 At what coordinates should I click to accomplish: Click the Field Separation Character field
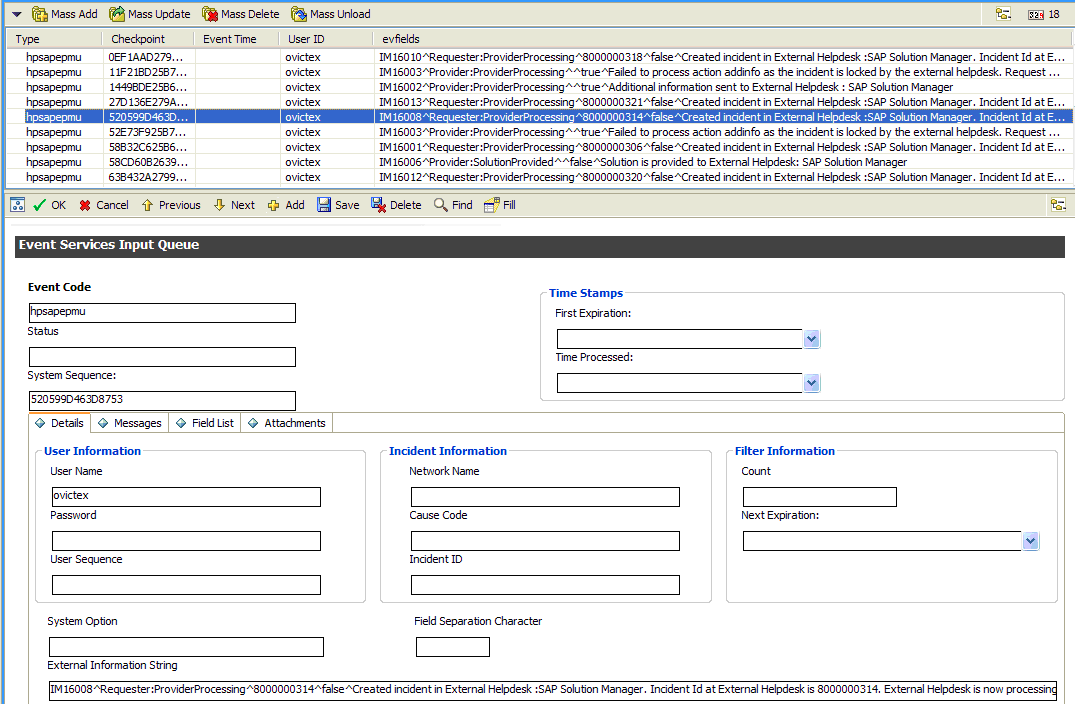coord(452,647)
